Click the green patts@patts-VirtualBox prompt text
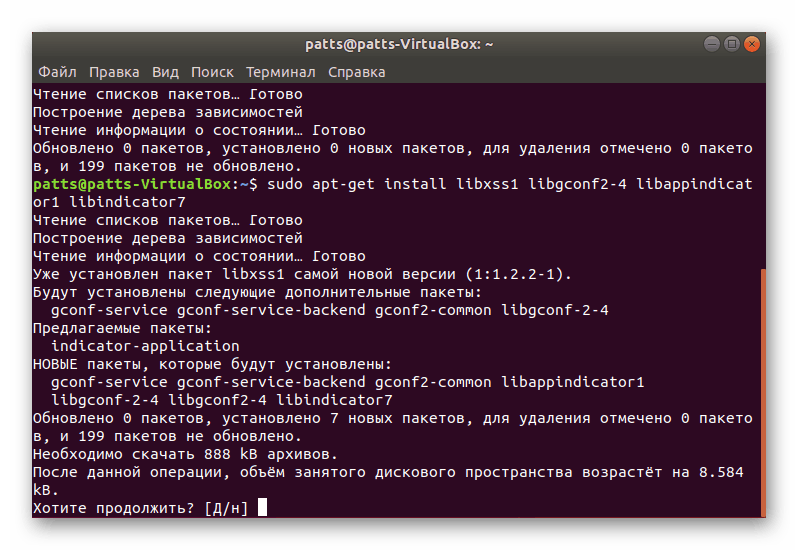The width and height of the screenshot is (798, 550). (132, 184)
